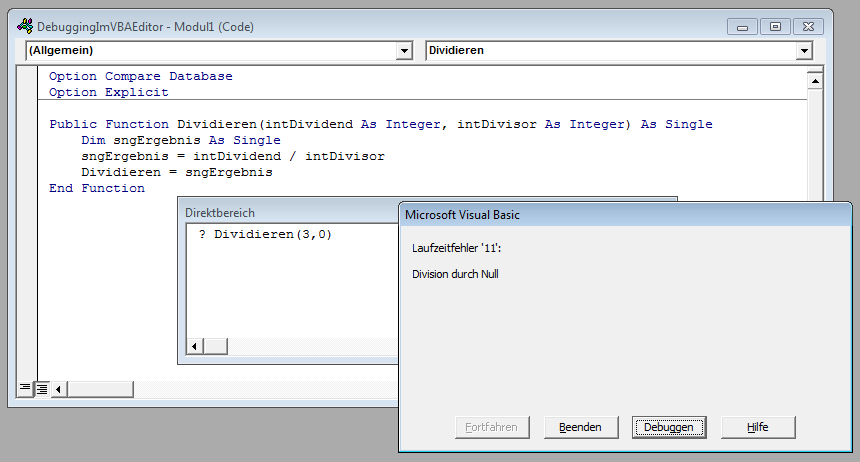Click left arrow of code window's horizontal scrollbar
Viewport: 860px width, 462px height.
coord(58,390)
